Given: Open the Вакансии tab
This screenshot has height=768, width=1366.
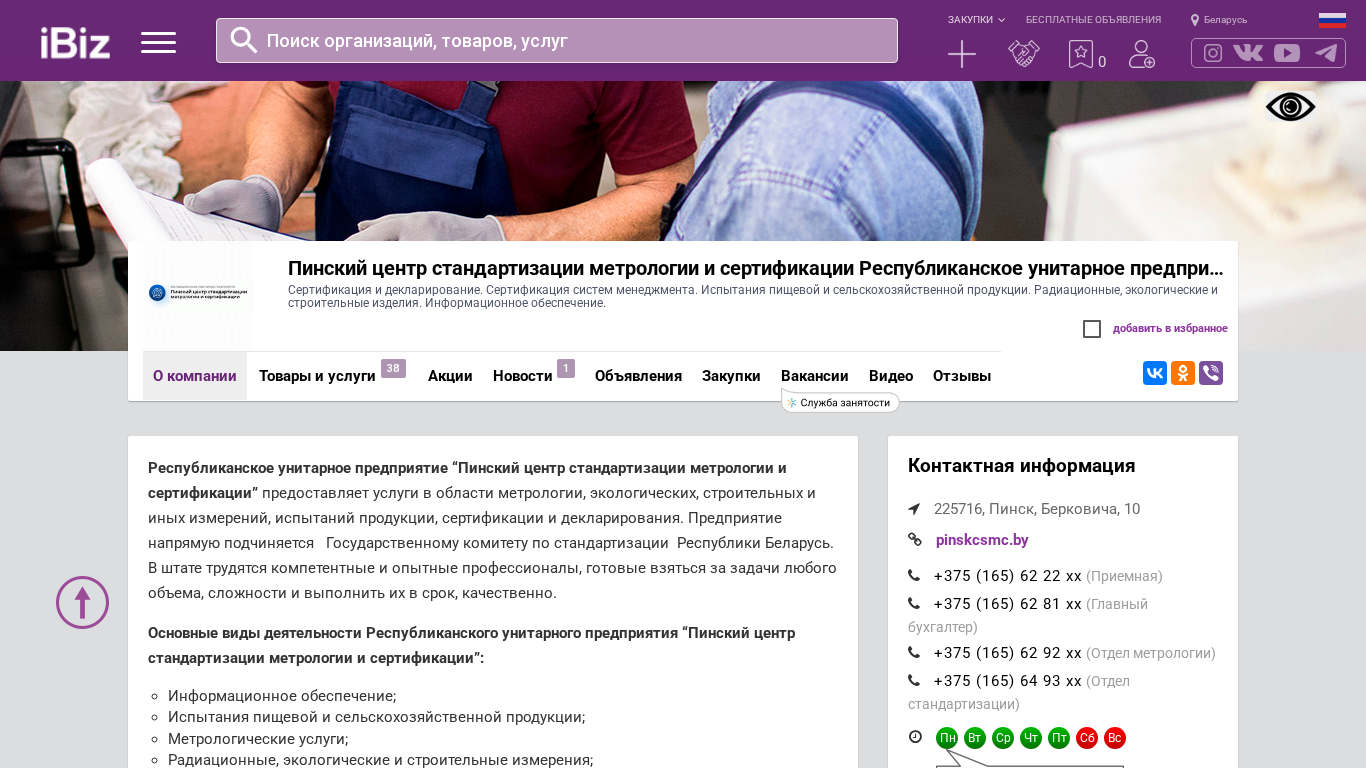Looking at the screenshot, I should click(815, 376).
